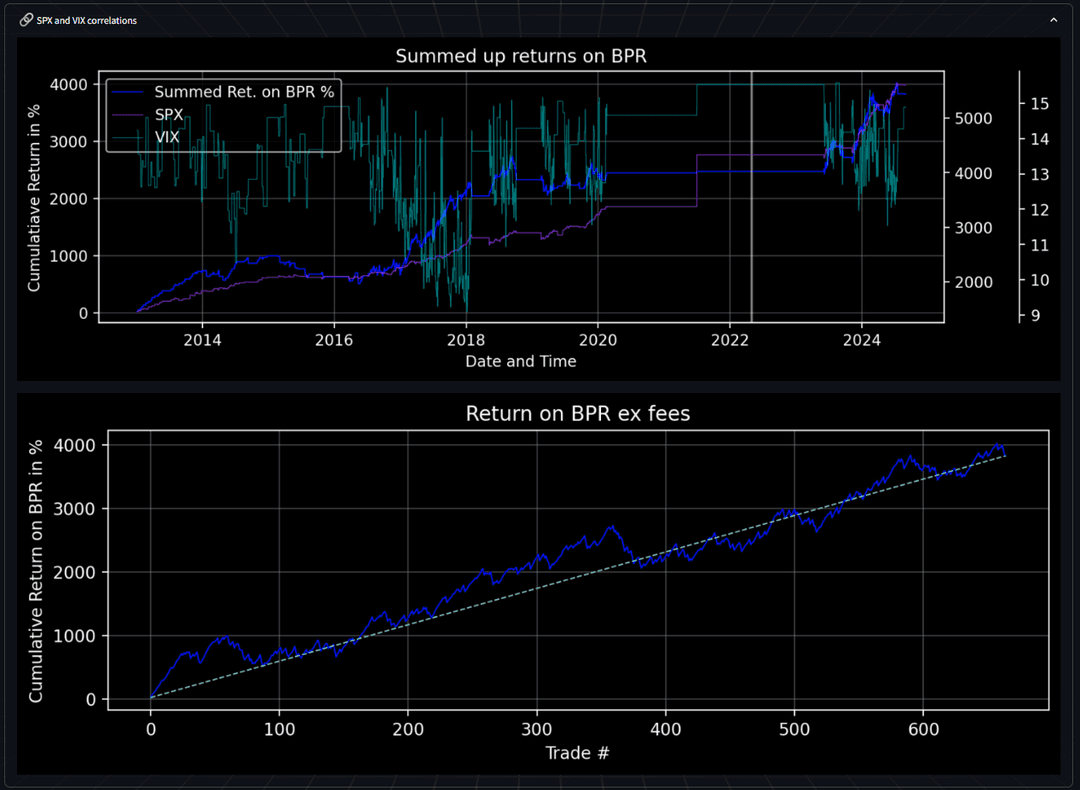Click the Return on BPR ex fees chart title
The width and height of the screenshot is (1080, 790).
(578, 412)
